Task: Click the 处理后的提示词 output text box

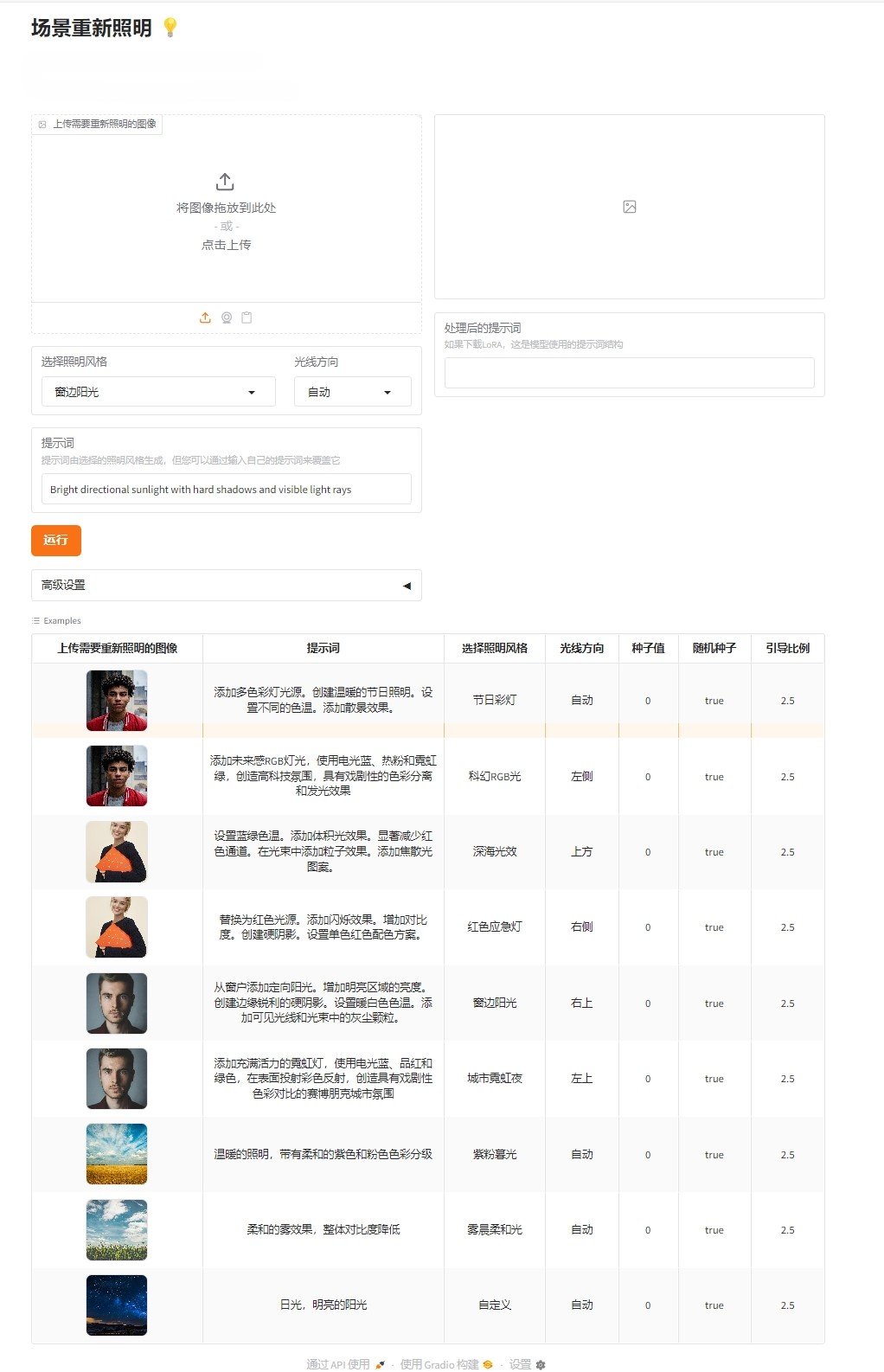Action: [629, 373]
